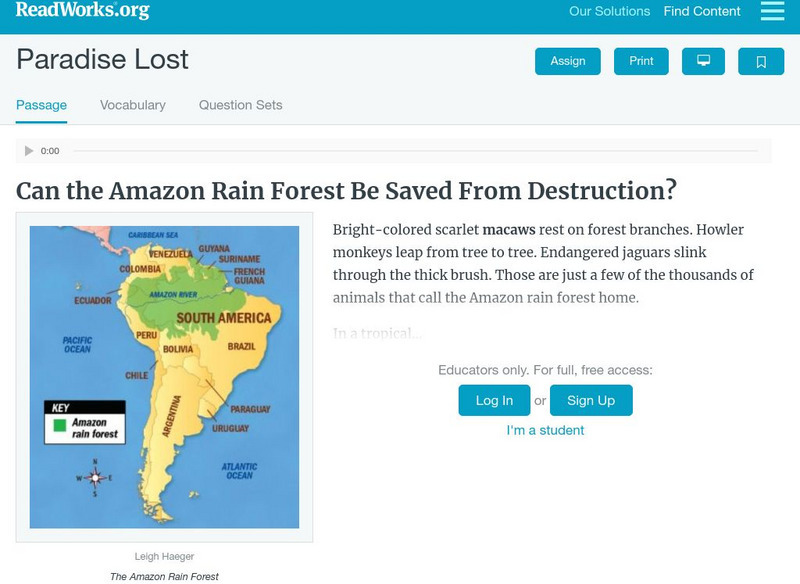Click the ReadWorks.org logo

pyautogui.click(x=83, y=11)
